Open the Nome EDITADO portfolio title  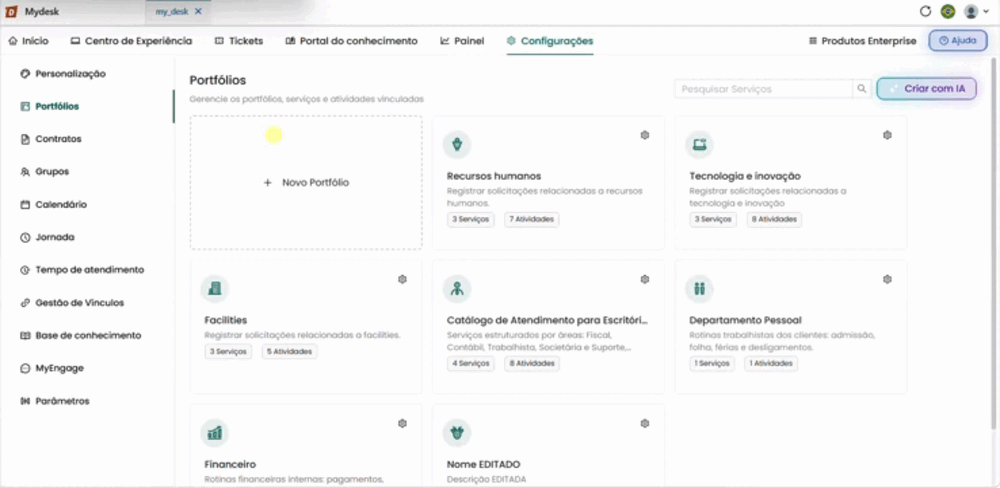tap(483, 464)
